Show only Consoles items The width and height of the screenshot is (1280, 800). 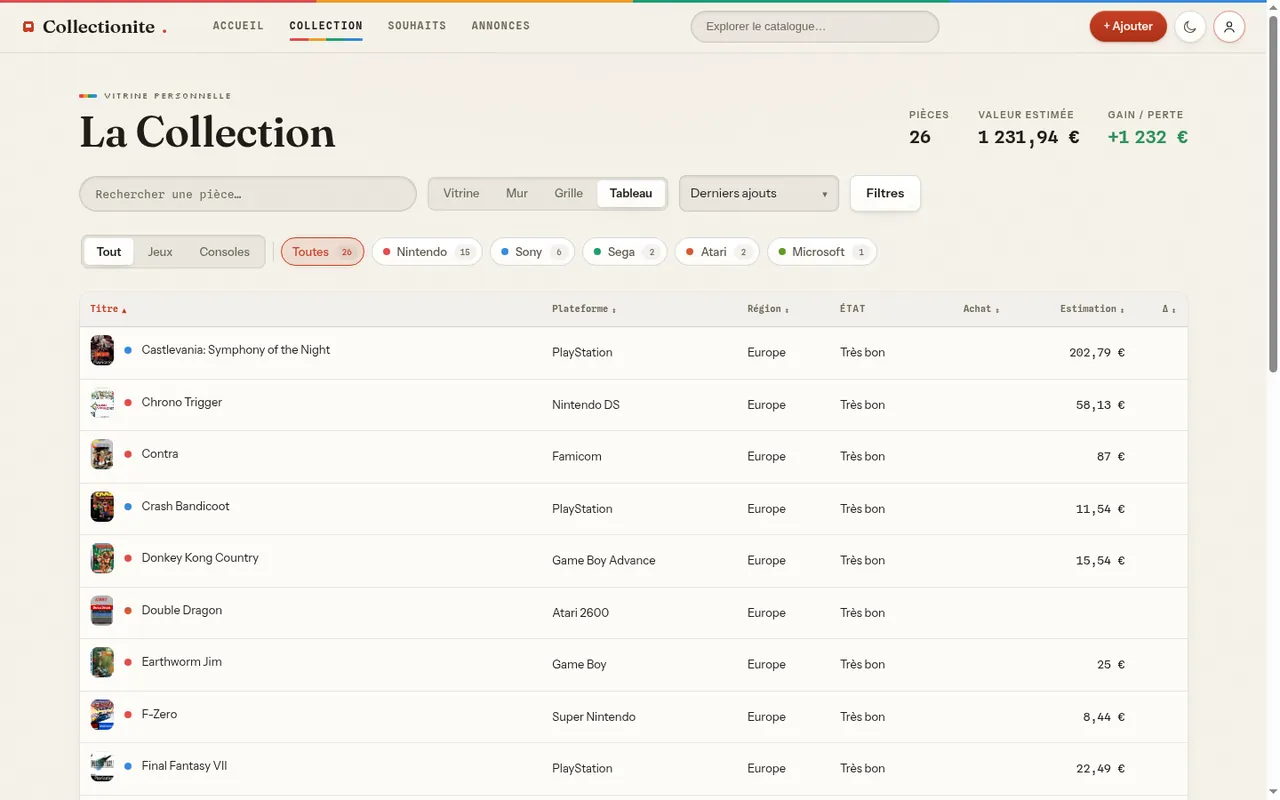point(224,252)
